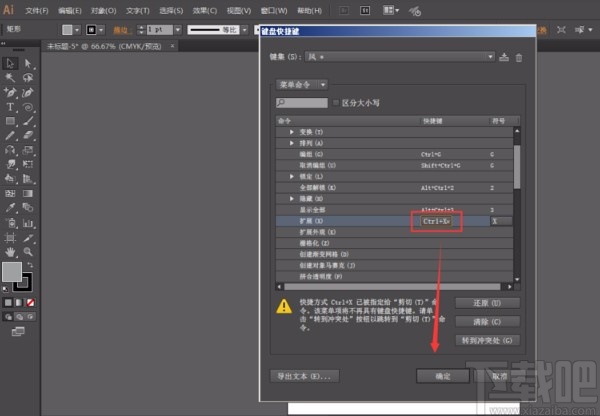Select the Zoom magnifier tool
600x416 pixels.
28,252
